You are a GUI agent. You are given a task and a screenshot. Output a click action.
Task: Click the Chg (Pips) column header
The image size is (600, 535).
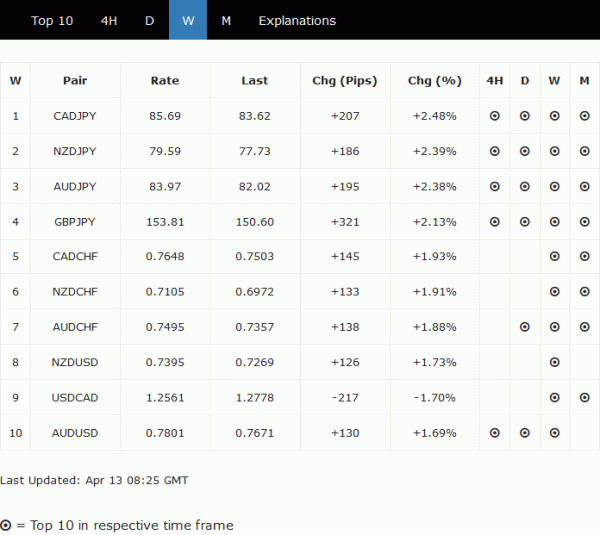(x=344, y=81)
